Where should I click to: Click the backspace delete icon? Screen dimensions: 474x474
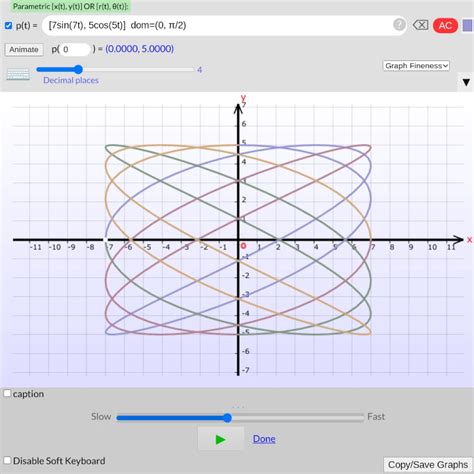[x=420, y=25]
